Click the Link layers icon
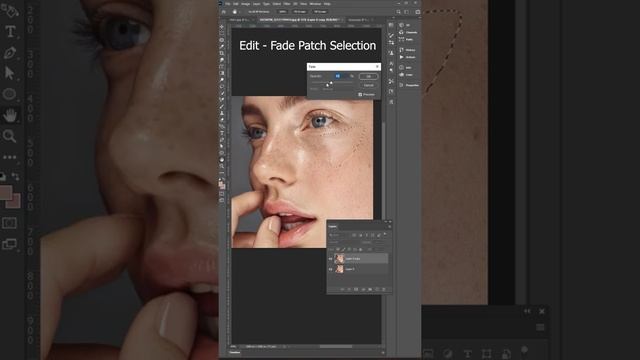This screenshot has width=640, height=360. coord(342,289)
